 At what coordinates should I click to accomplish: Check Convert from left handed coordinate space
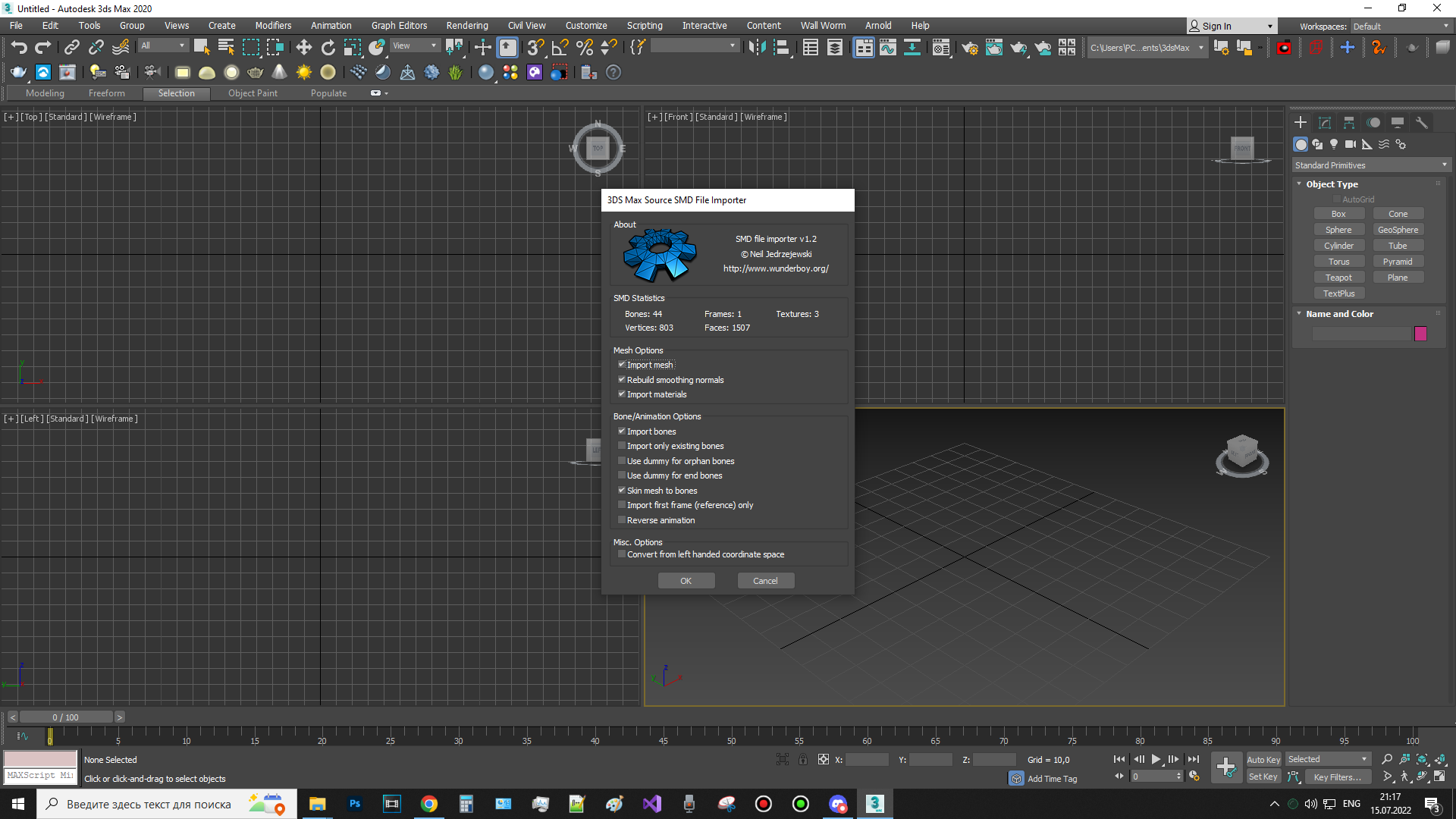[622, 554]
